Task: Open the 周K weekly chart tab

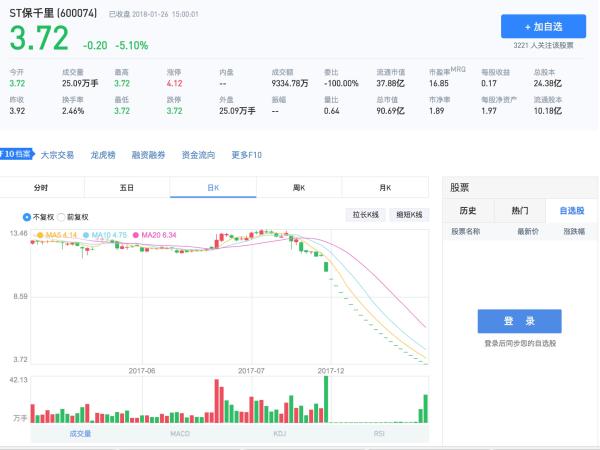Action: tap(298, 187)
